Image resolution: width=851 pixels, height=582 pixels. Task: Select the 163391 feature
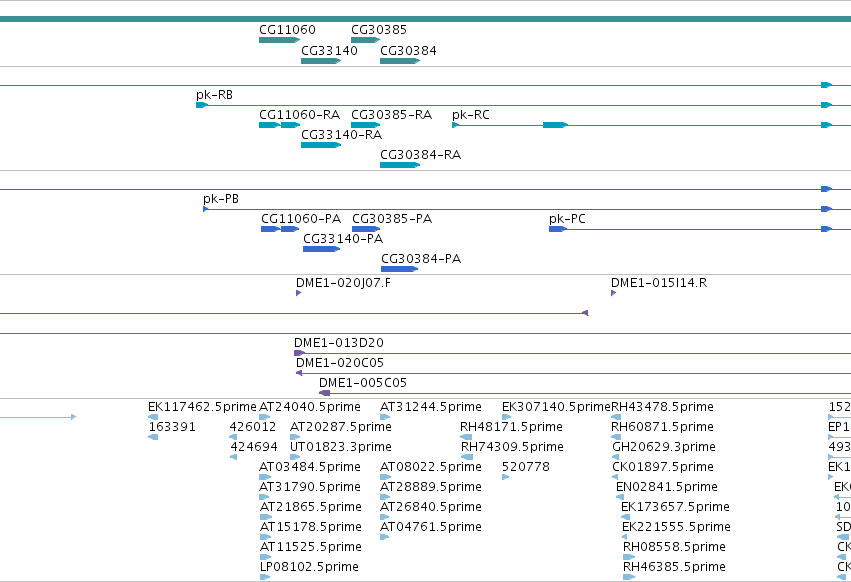[x=153, y=437]
